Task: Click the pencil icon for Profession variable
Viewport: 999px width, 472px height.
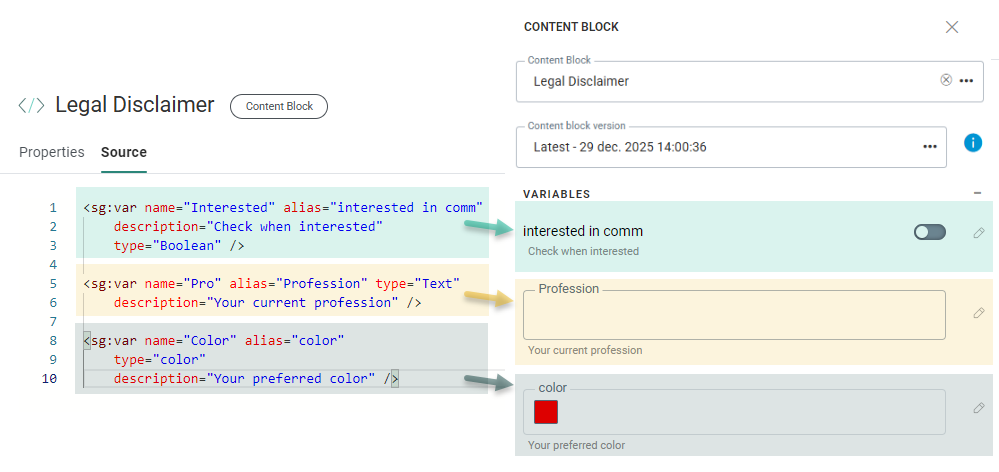Action: click(978, 313)
